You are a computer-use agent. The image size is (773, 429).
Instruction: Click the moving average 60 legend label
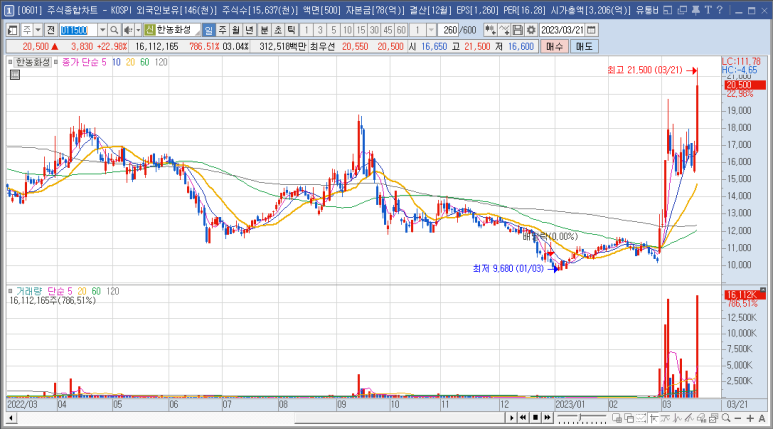(144, 62)
